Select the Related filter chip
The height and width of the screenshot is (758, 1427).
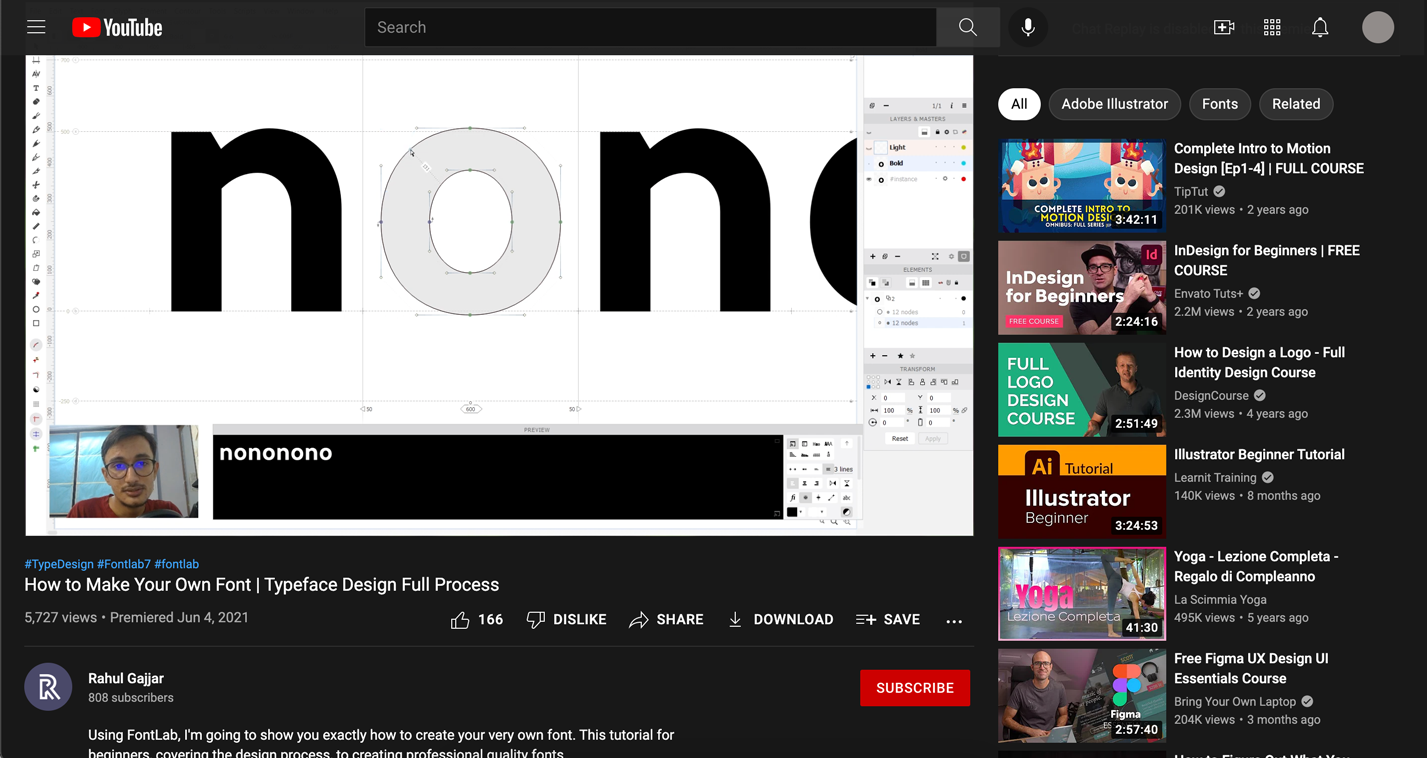[x=1296, y=104]
